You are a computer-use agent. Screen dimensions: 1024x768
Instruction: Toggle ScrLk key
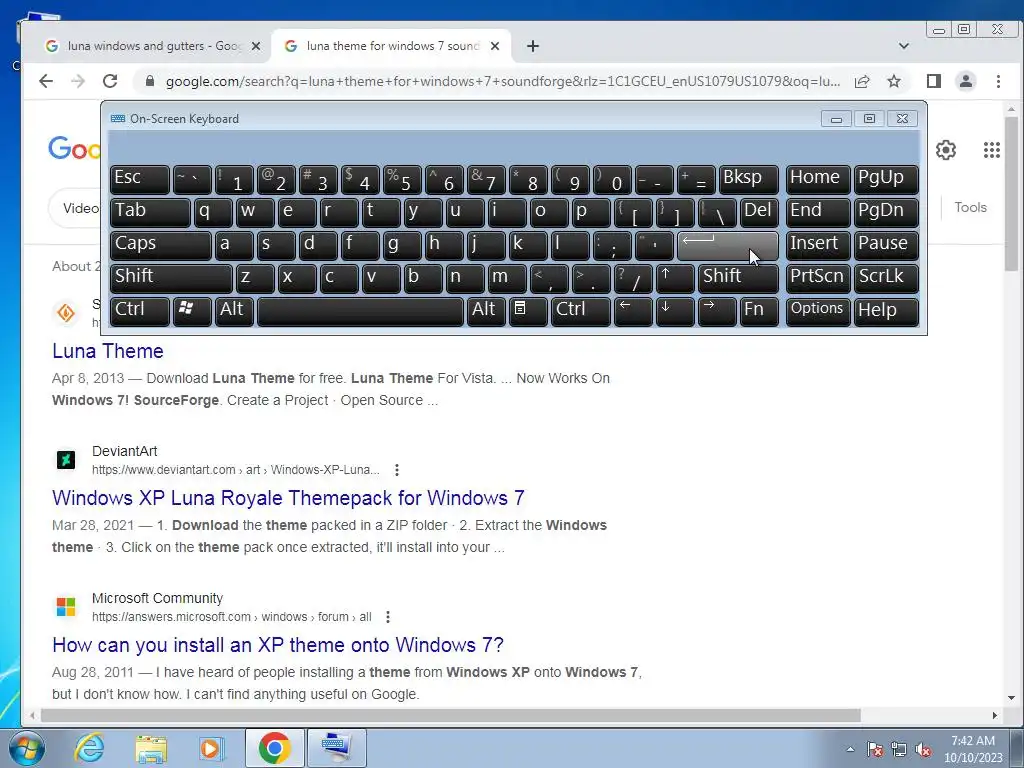886,278
